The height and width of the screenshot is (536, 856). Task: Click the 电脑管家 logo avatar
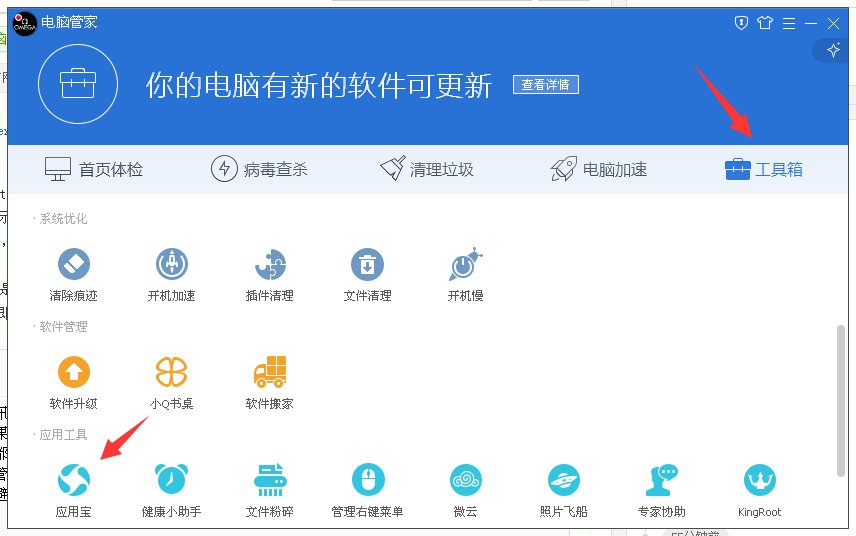pyautogui.click(x=25, y=23)
